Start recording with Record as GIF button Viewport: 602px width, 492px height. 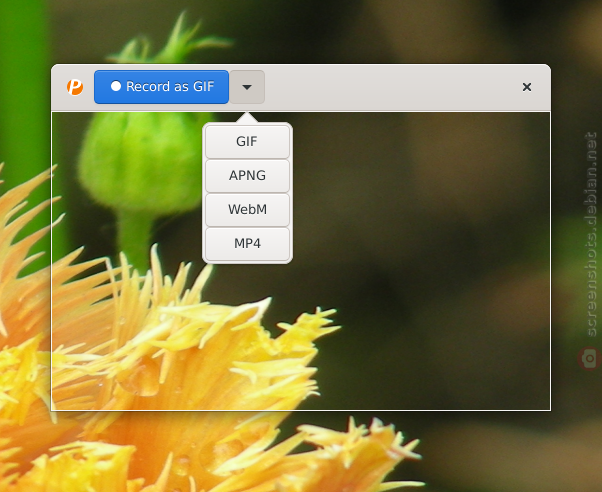pyautogui.click(x=161, y=87)
